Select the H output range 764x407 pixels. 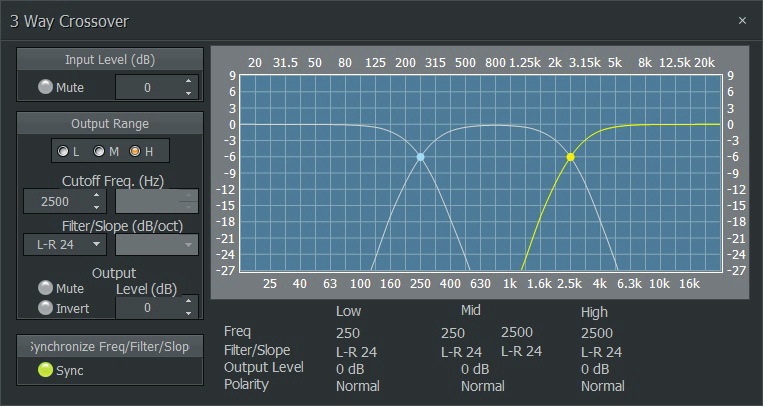click(136, 151)
